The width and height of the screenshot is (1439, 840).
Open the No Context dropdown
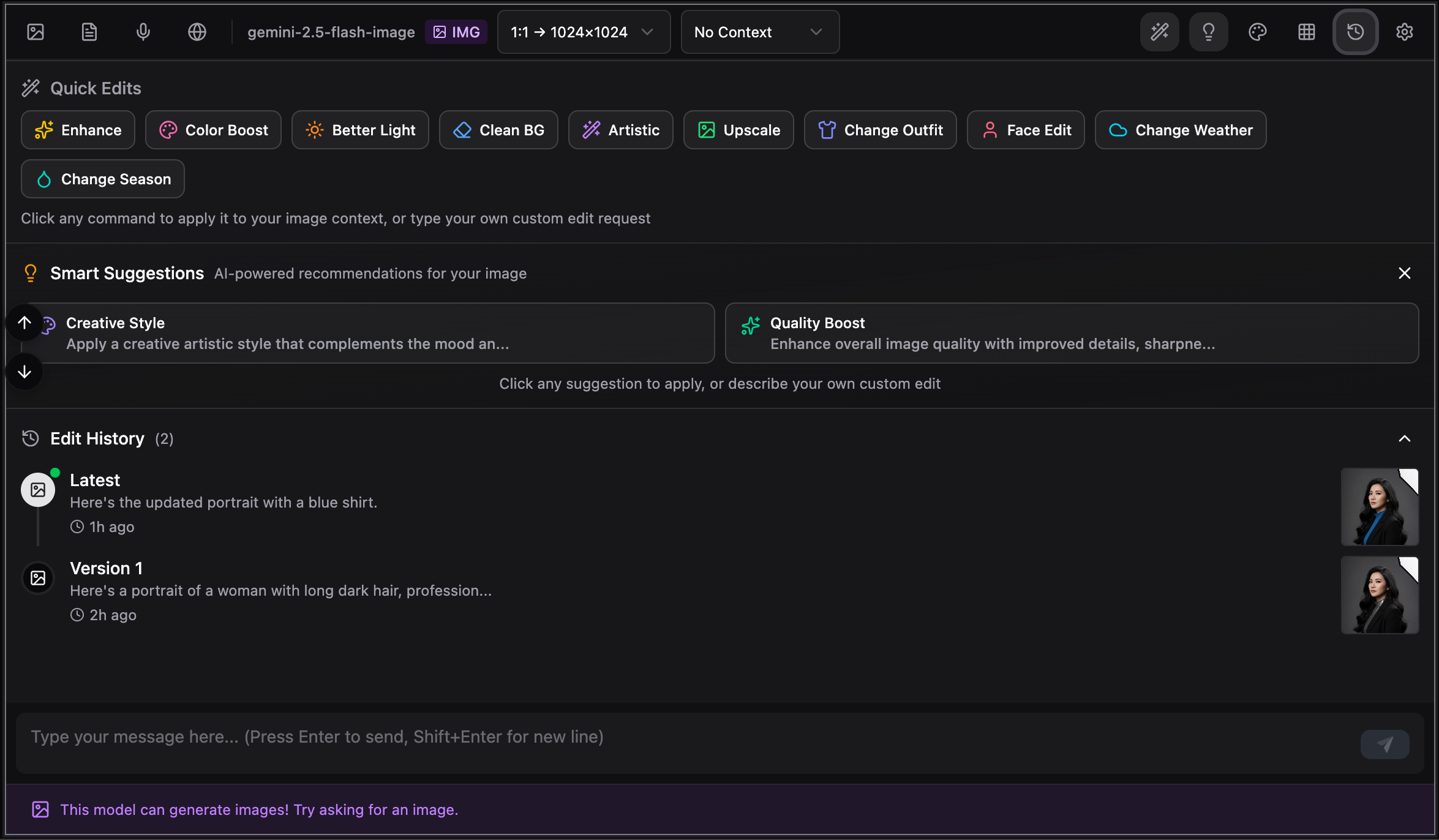tap(759, 32)
